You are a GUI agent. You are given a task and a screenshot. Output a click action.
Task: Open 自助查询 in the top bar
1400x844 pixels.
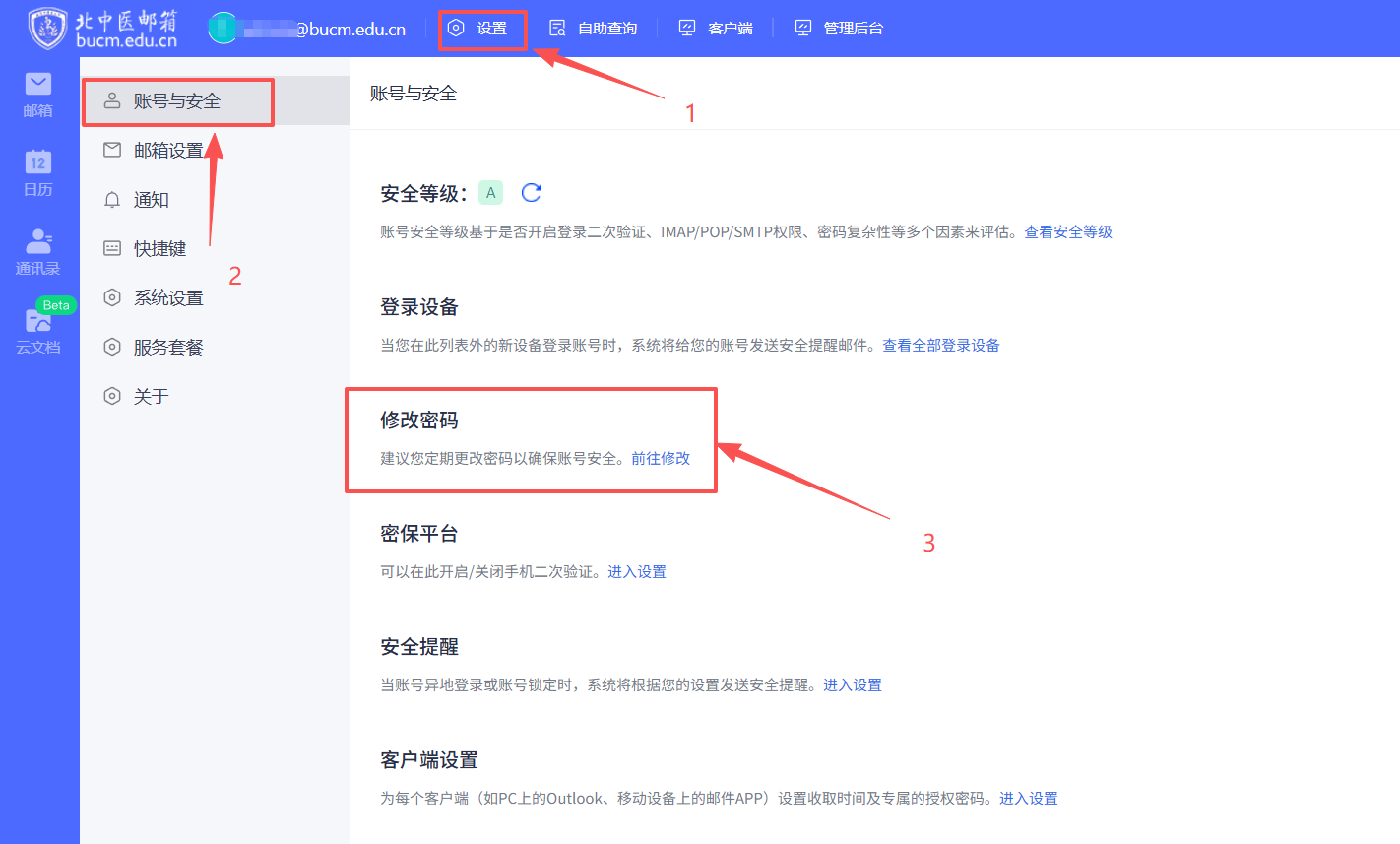[x=594, y=29]
